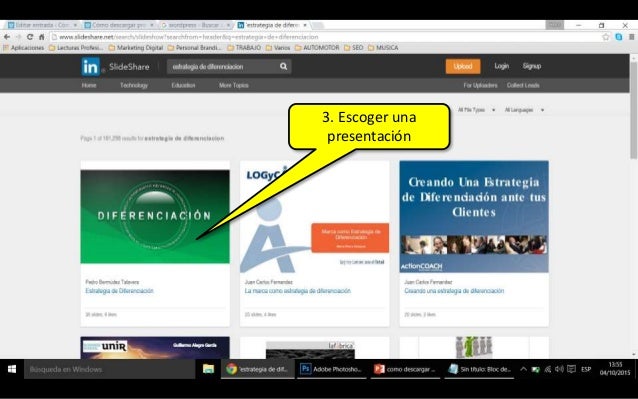Open the LOGyCA presentation thumbnail
Viewport: 638px width, 399px height.
tap(315, 216)
